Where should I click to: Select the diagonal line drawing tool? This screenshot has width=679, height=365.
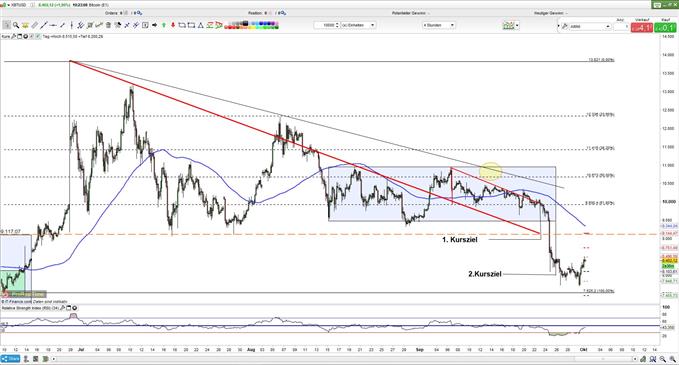[43, 25]
